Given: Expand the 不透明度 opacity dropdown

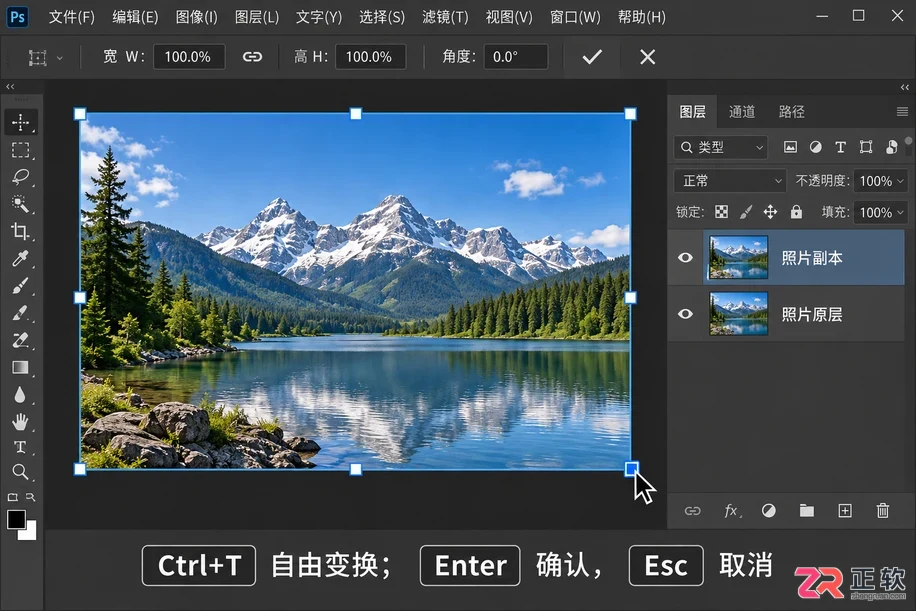Looking at the screenshot, I should click(x=900, y=181).
